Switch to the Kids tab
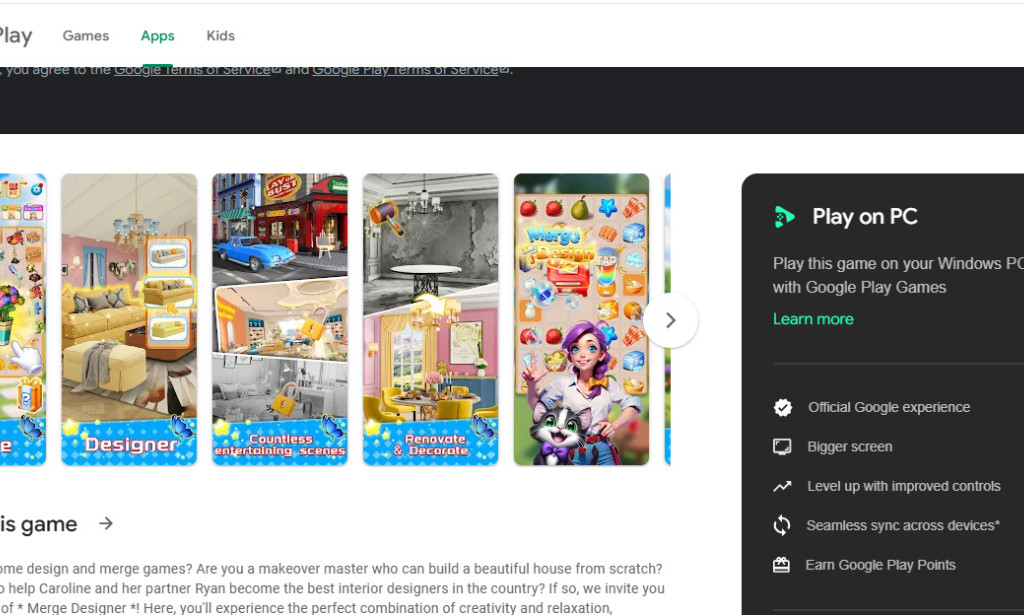This screenshot has height=615, width=1024. tap(220, 35)
